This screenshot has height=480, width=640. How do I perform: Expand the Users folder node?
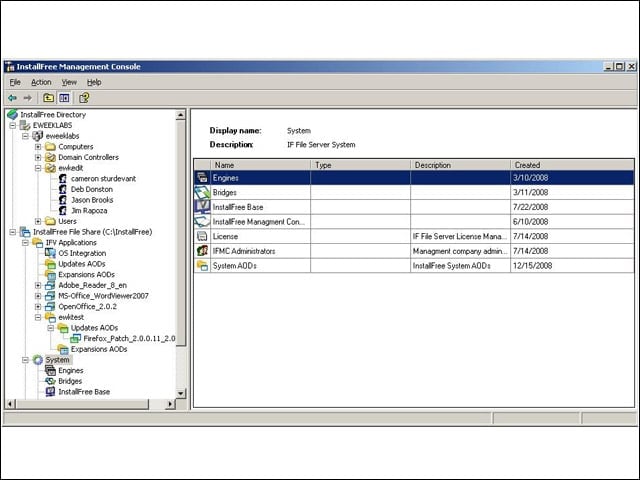coord(38,221)
